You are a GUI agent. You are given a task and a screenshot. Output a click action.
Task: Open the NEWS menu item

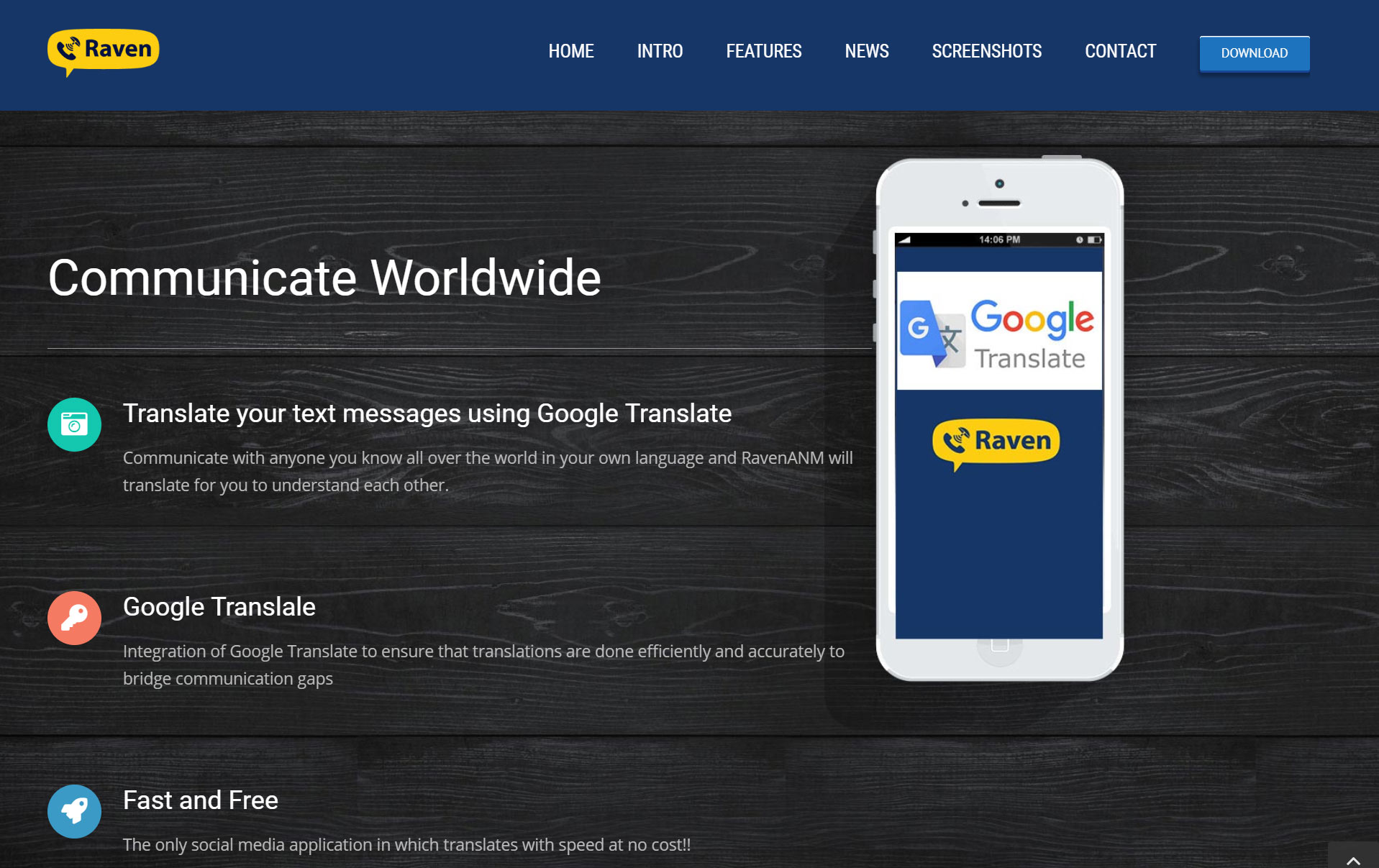[x=866, y=52]
